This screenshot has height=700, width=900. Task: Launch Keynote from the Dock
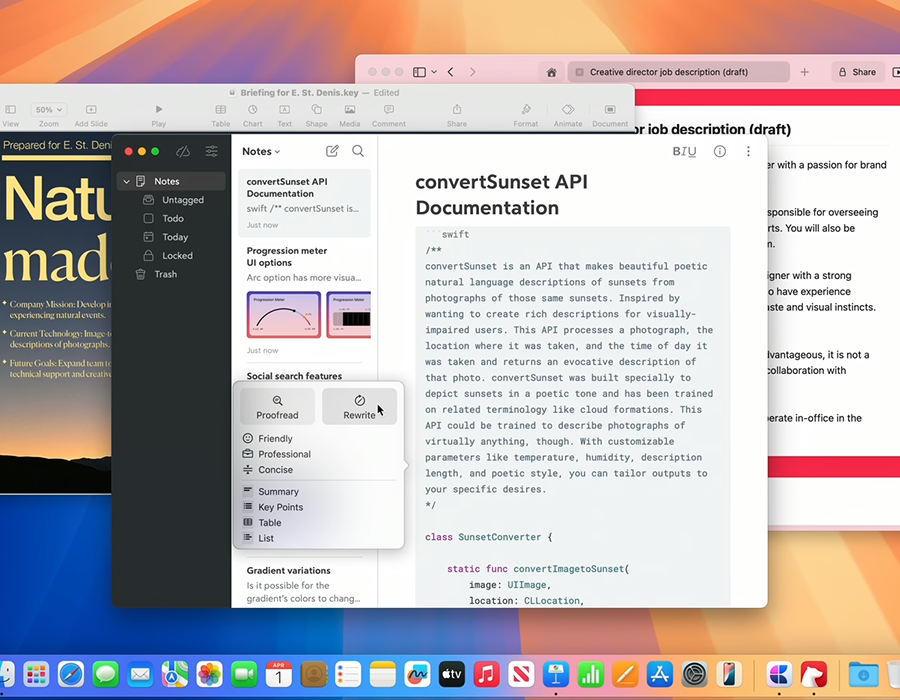pyautogui.click(x=556, y=674)
